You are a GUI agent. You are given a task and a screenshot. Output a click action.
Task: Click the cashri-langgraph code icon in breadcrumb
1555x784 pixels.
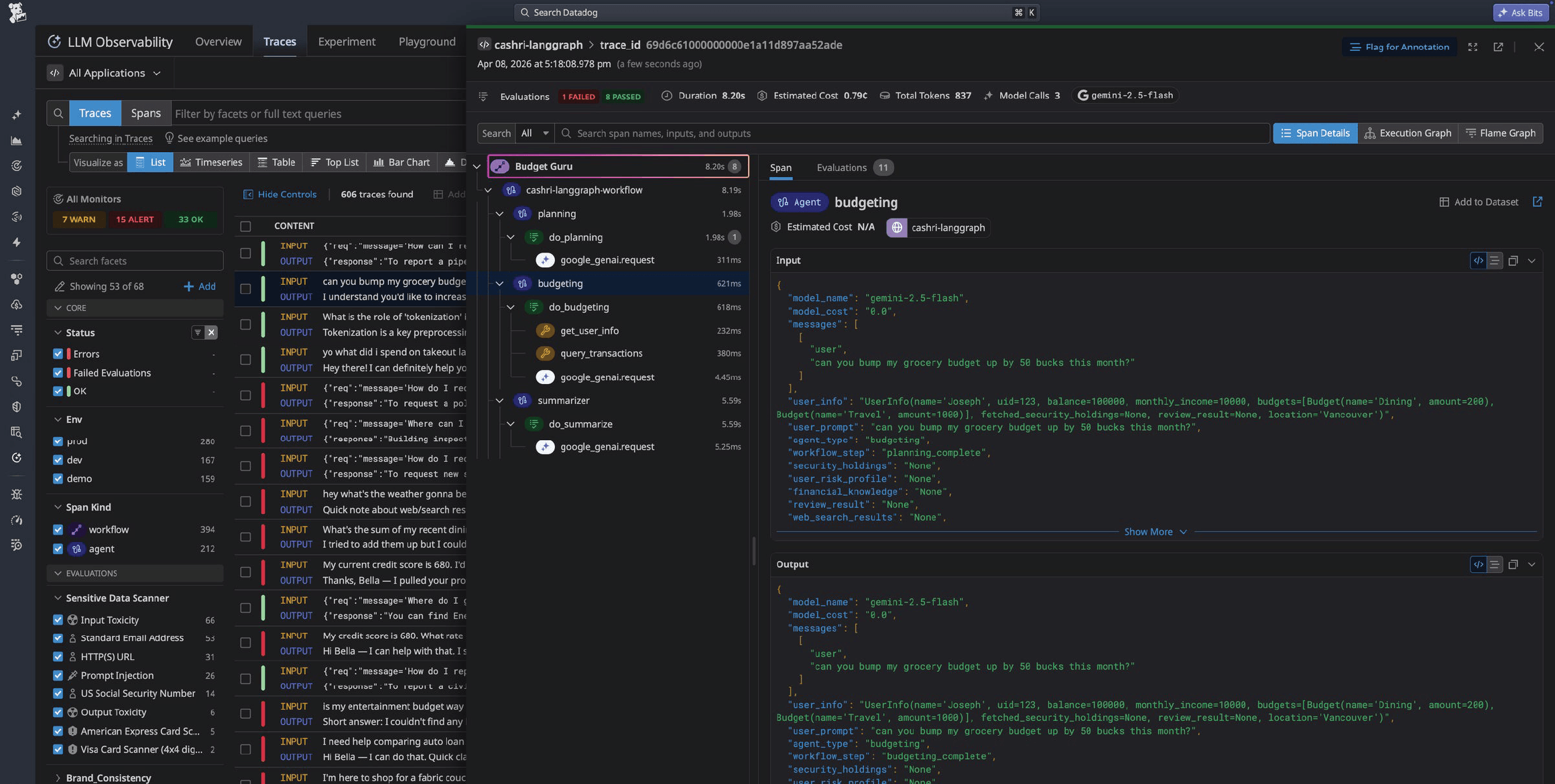tap(484, 45)
